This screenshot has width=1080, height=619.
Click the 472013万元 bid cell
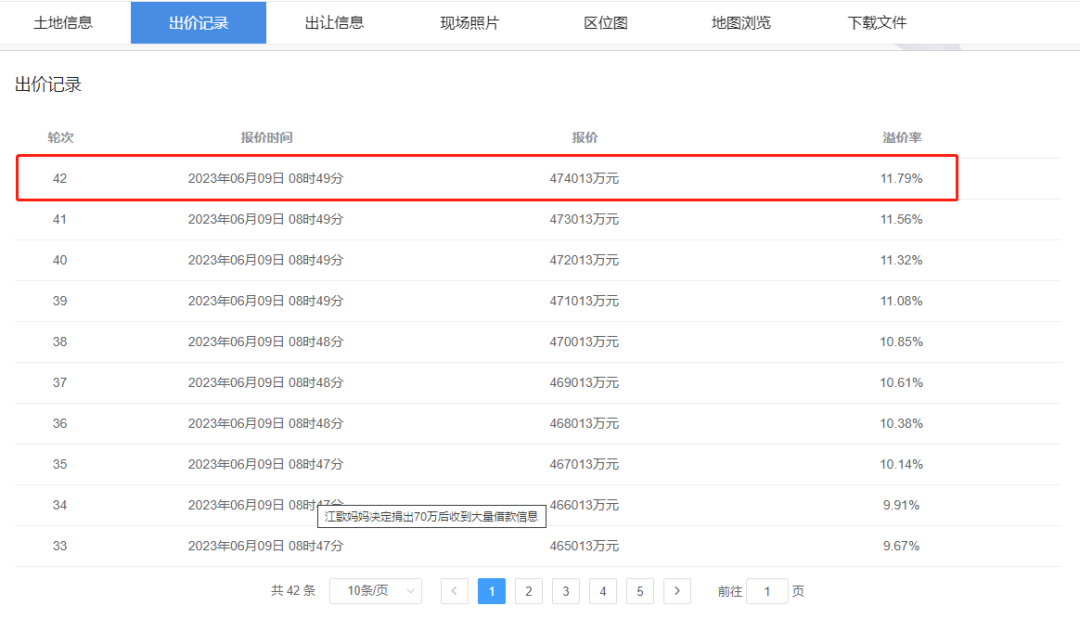(584, 260)
